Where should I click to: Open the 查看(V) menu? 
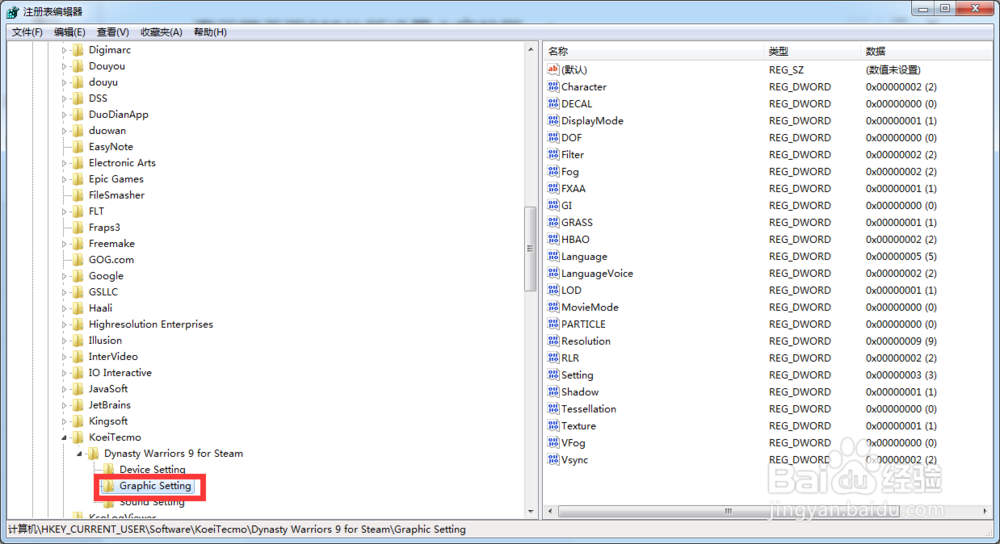point(113,32)
